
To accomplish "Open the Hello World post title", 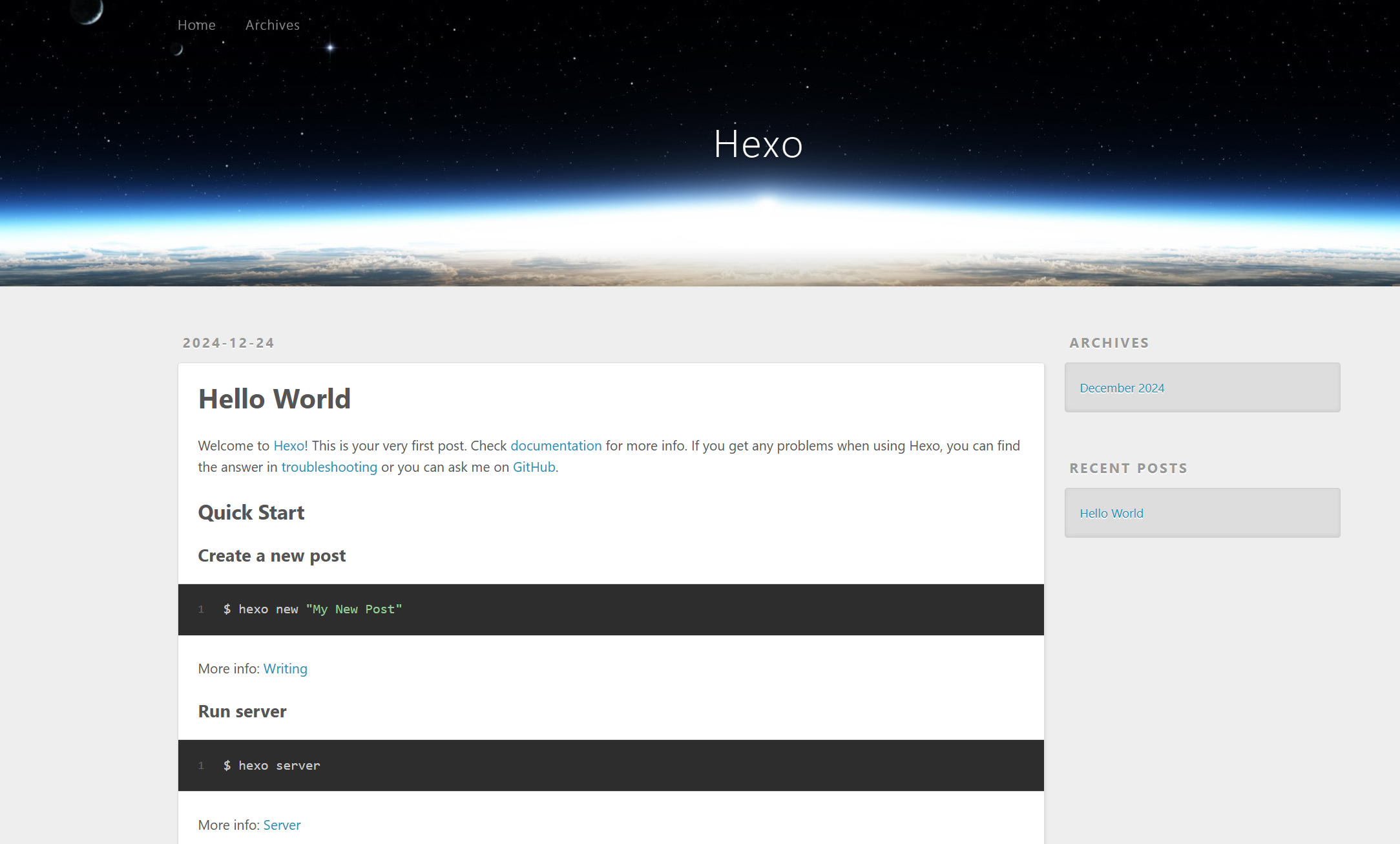I will 274,399.
